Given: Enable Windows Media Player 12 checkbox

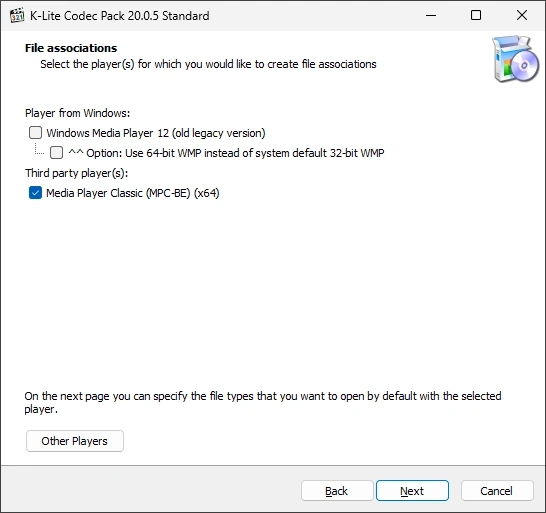Looking at the screenshot, I should 36,133.
